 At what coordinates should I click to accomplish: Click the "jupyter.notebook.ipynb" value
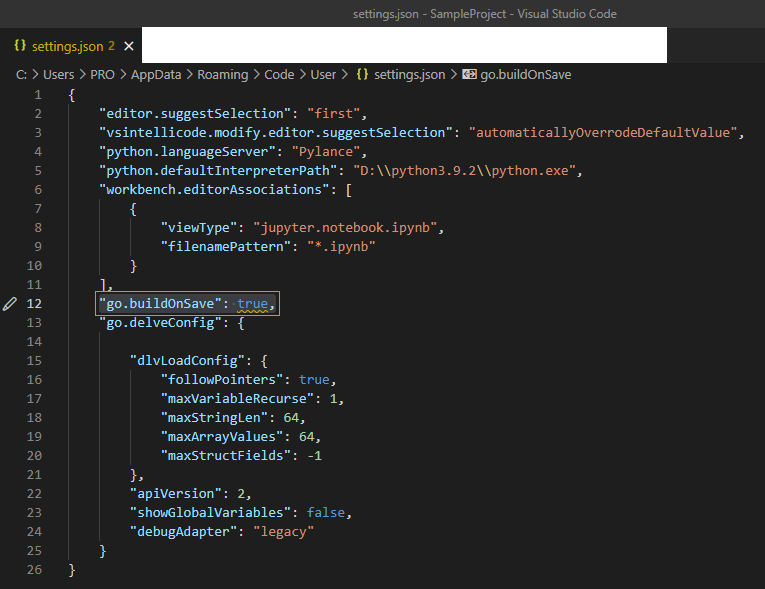point(345,227)
